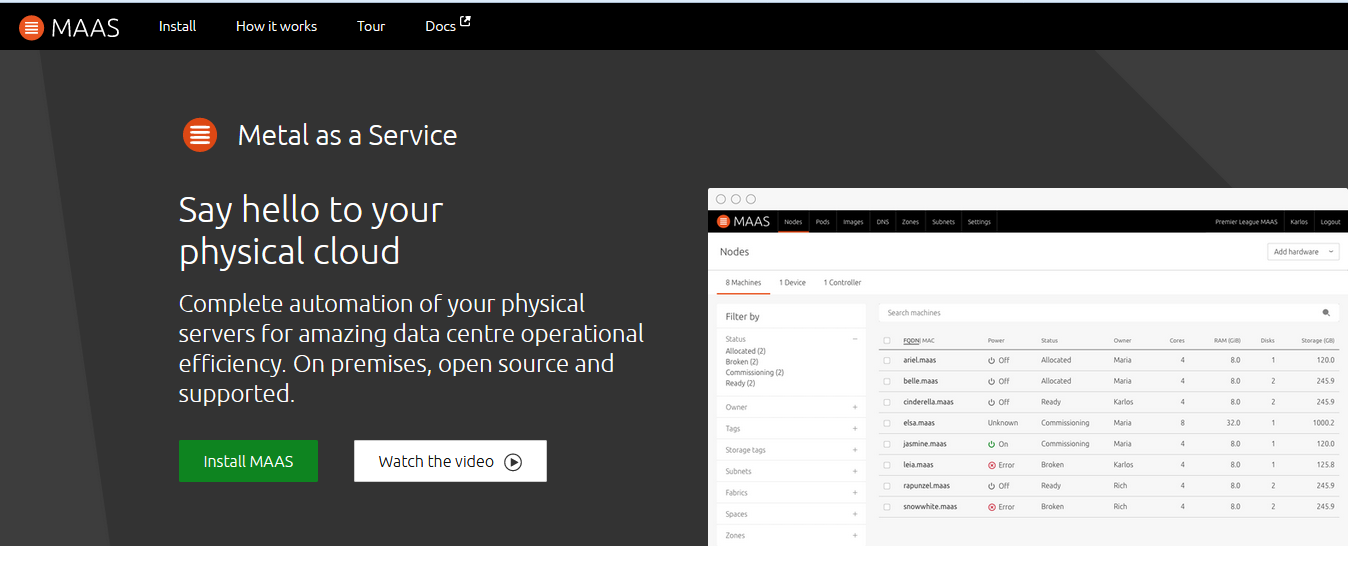Expand the Storage tags filter
The width and height of the screenshot is (1348, 572).
[x=855, y=450]
